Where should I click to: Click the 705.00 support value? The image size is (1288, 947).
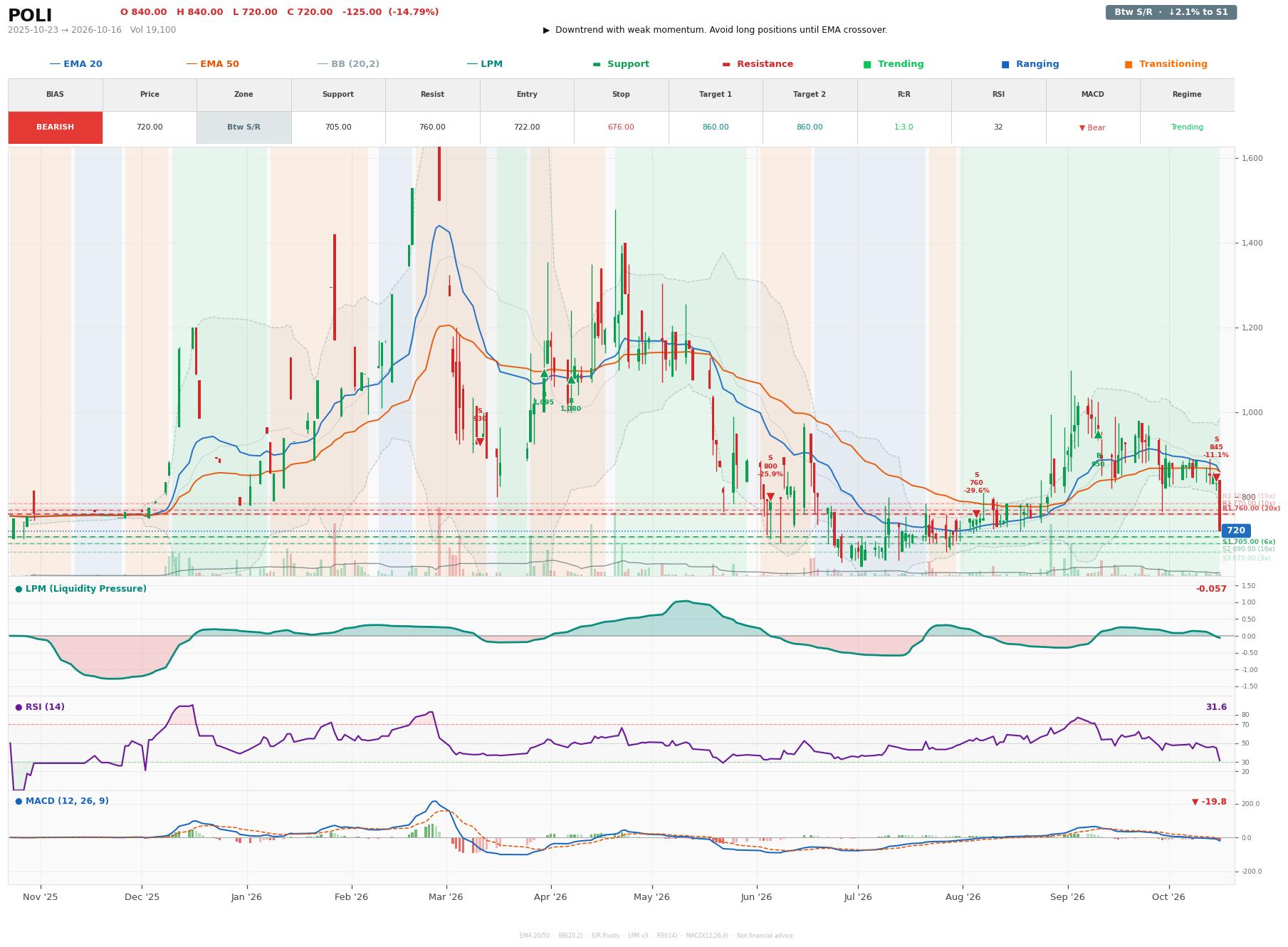[x=338, y=127]
